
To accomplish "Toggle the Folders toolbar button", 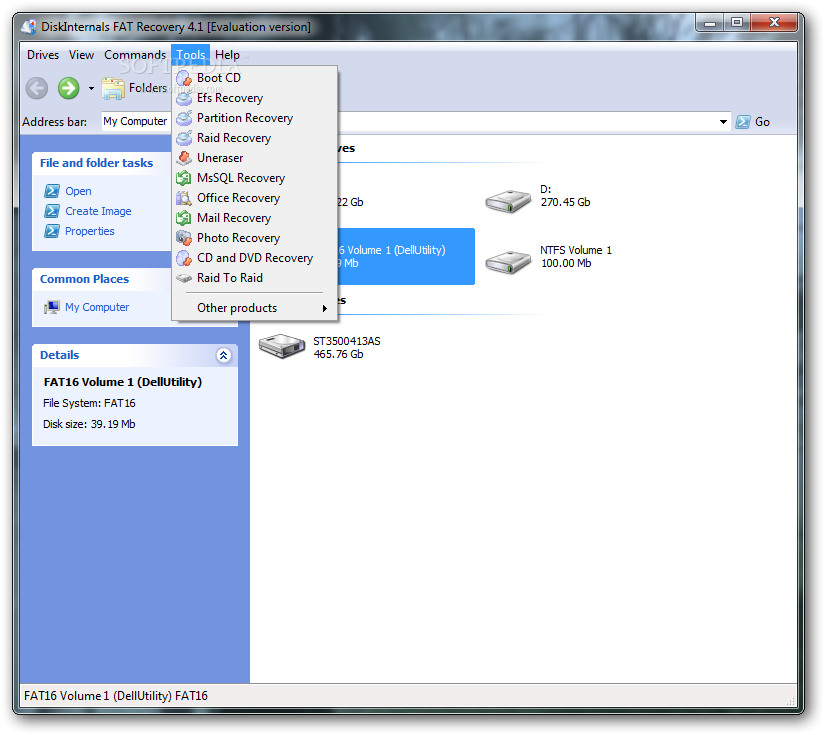I will (x=134, y=88).
